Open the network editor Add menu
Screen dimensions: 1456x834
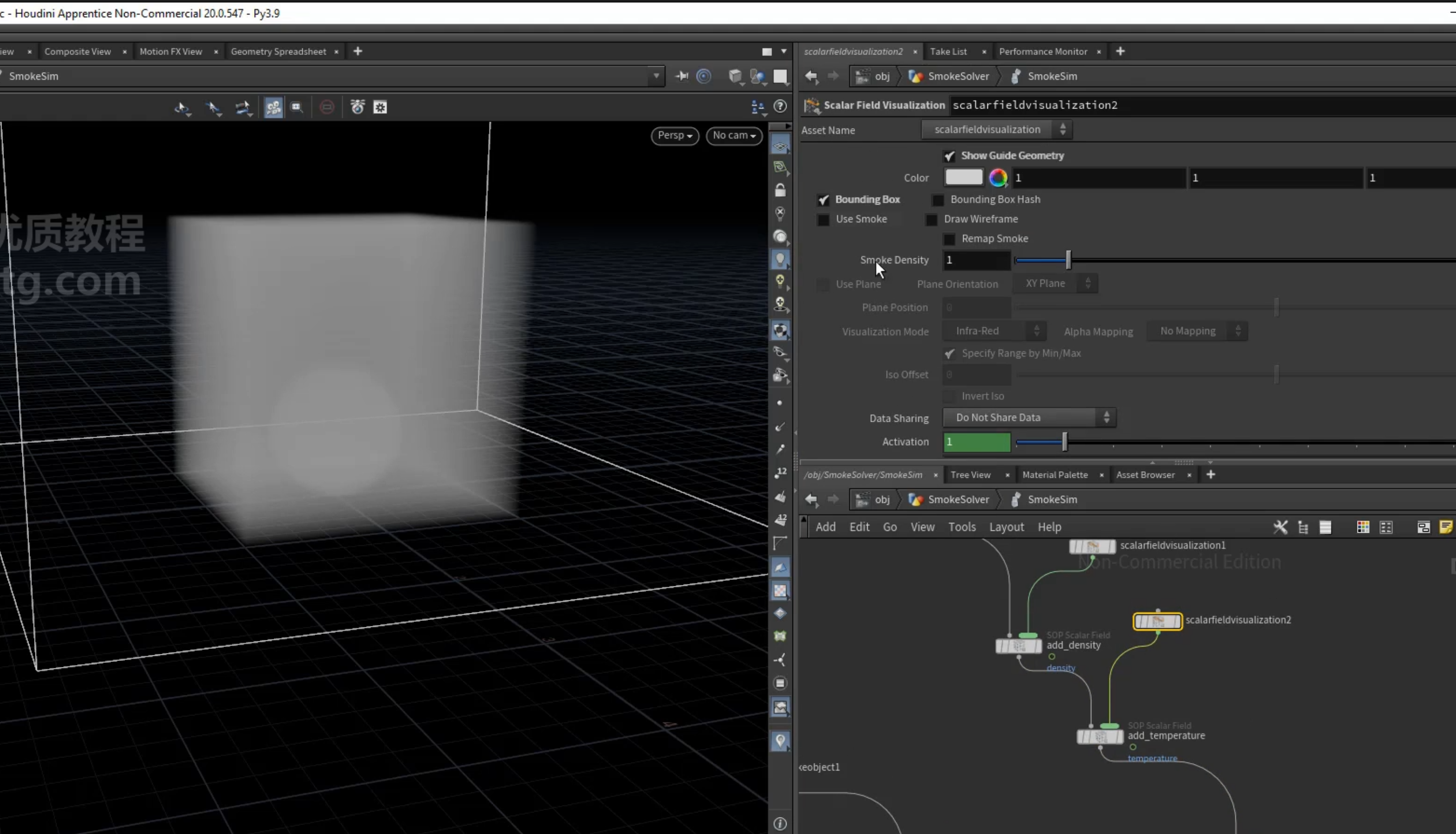(x=826, y=527)
